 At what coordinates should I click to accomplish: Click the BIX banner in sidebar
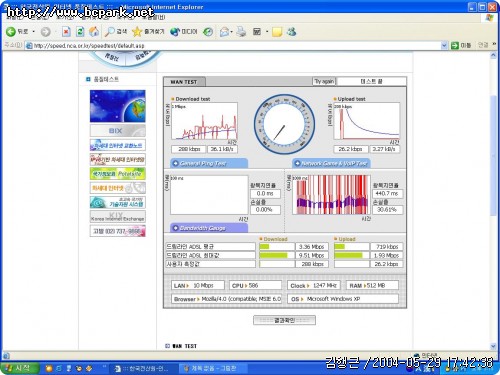click(x=118, y=131)
